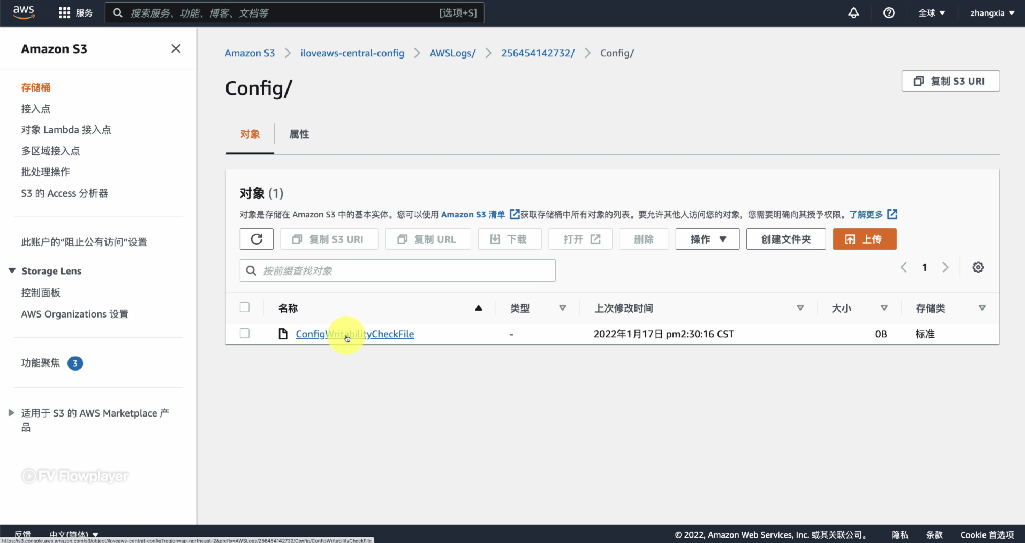Switch to the 对象 tab
Viewport: 1025px width, 543px height.
[250, 134]
